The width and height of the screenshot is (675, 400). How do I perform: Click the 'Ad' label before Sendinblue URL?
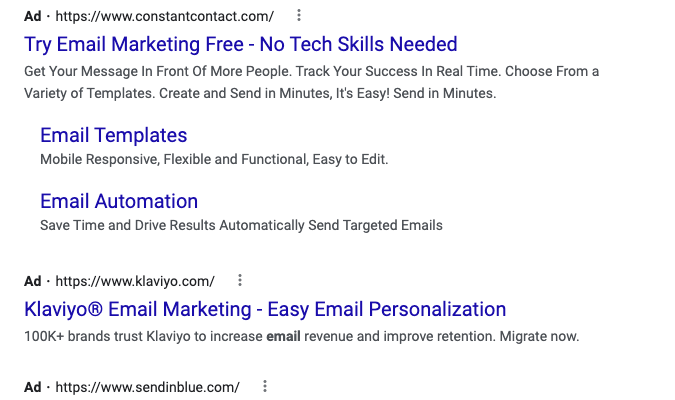coord(33,387)
